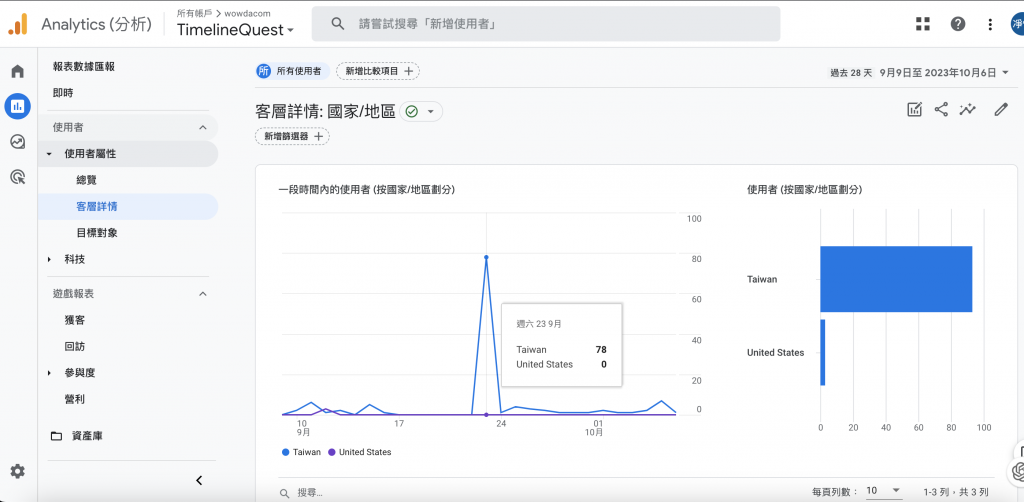The image size is (1024, 502).
Task: Open 目標對象 in sidebar
Action: (x=97, y=233)
